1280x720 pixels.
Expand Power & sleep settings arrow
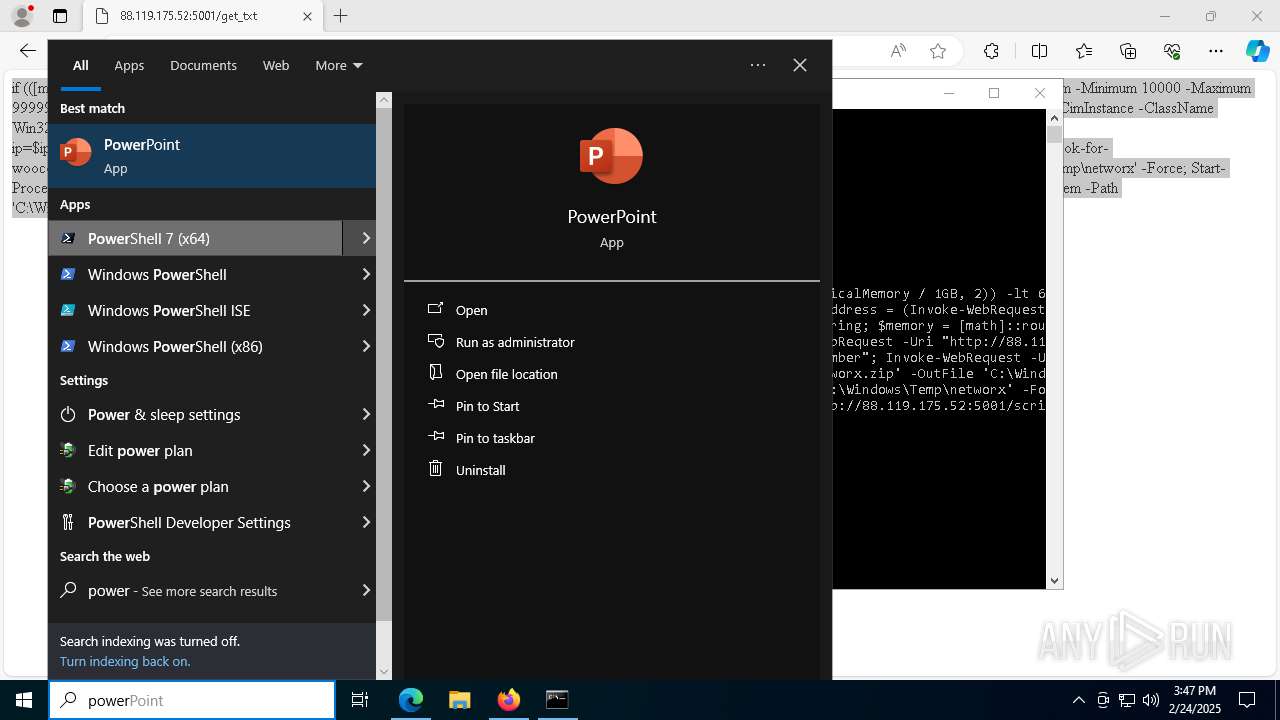tap(366, 414)
